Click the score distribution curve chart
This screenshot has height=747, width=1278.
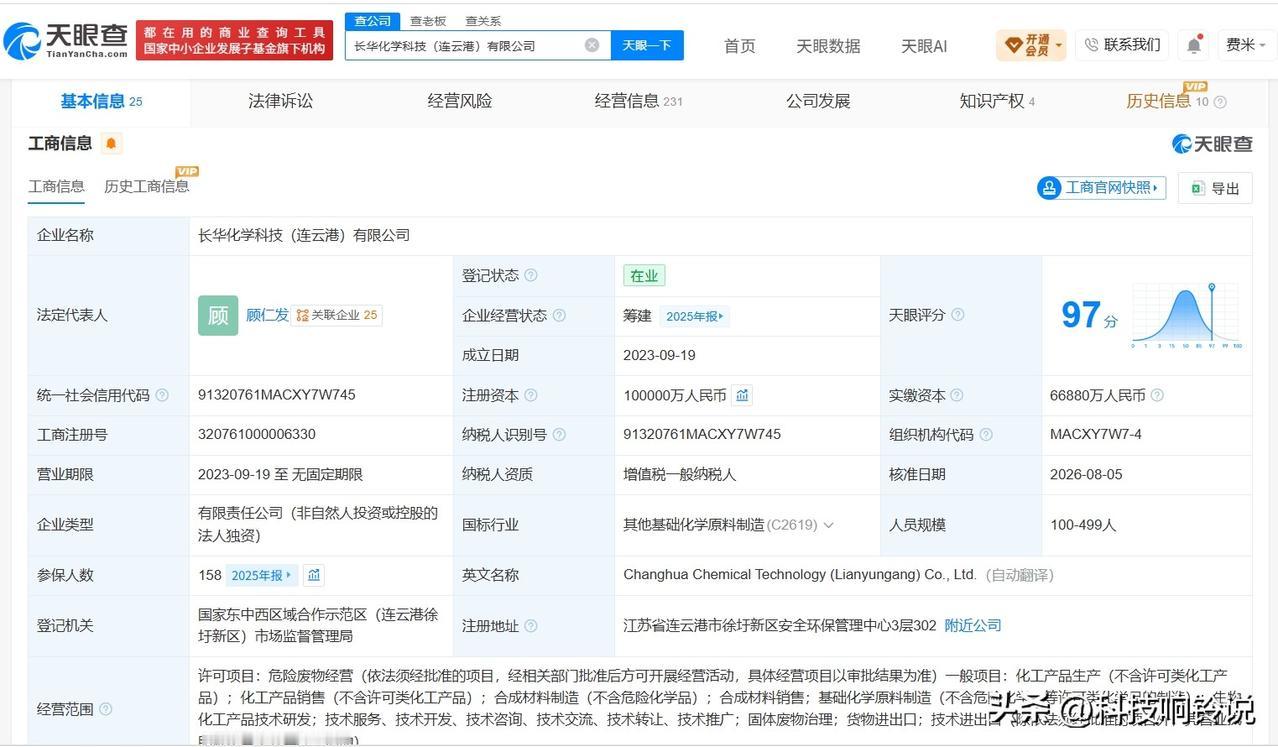[1187, 315]
